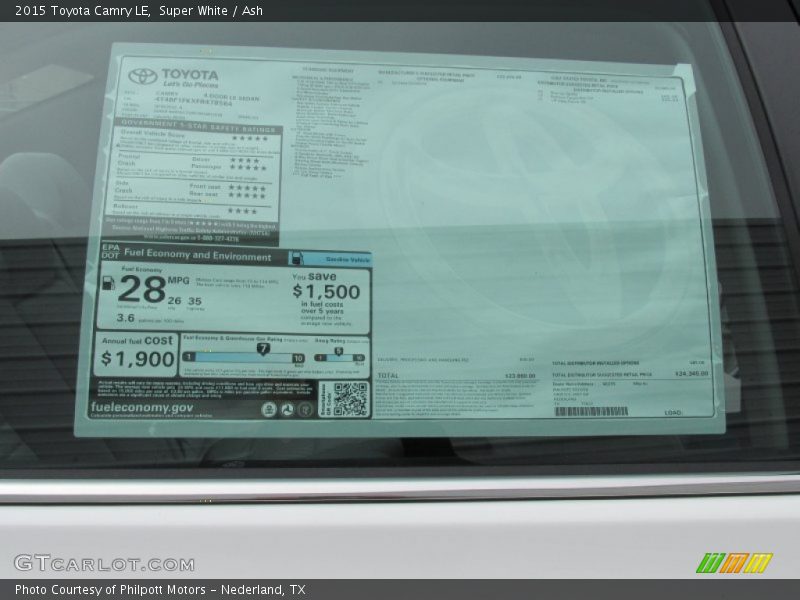Click the "Let's Go Places" slogan
800x600 pixels.
190,85
